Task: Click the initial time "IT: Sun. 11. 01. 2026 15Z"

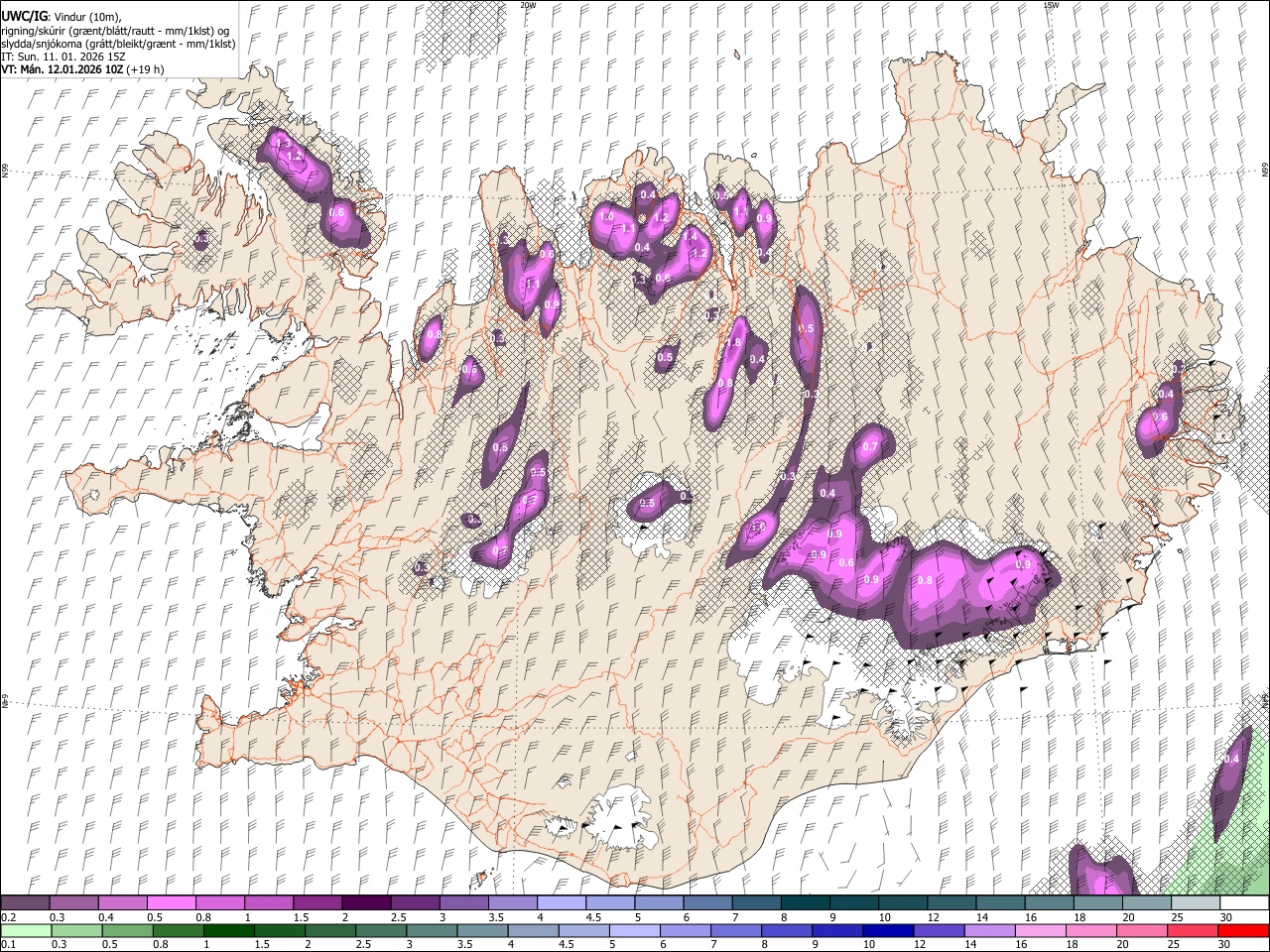Action: 63,57
